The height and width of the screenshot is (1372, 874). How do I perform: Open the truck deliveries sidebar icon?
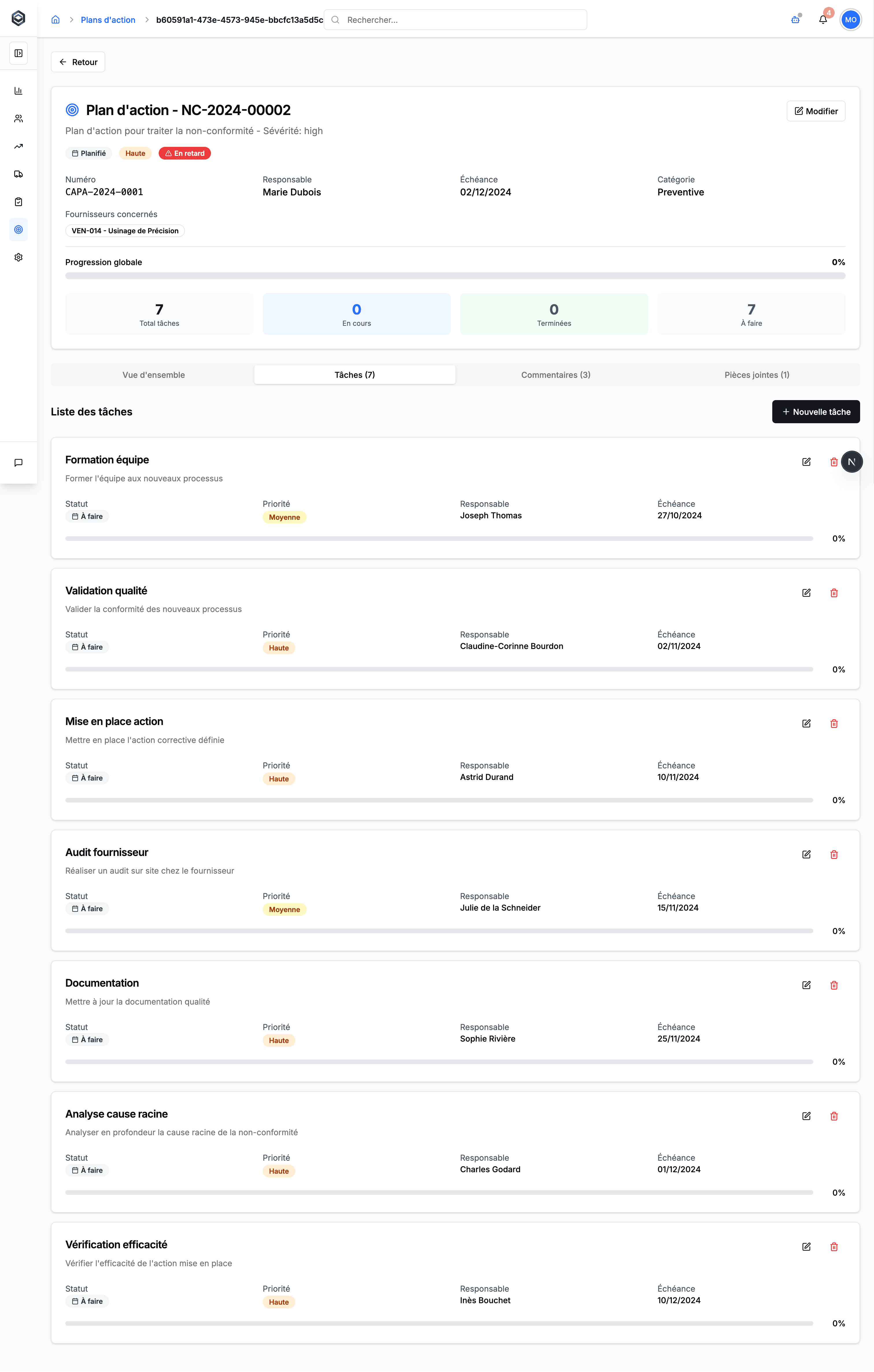(x=18, y=174)
